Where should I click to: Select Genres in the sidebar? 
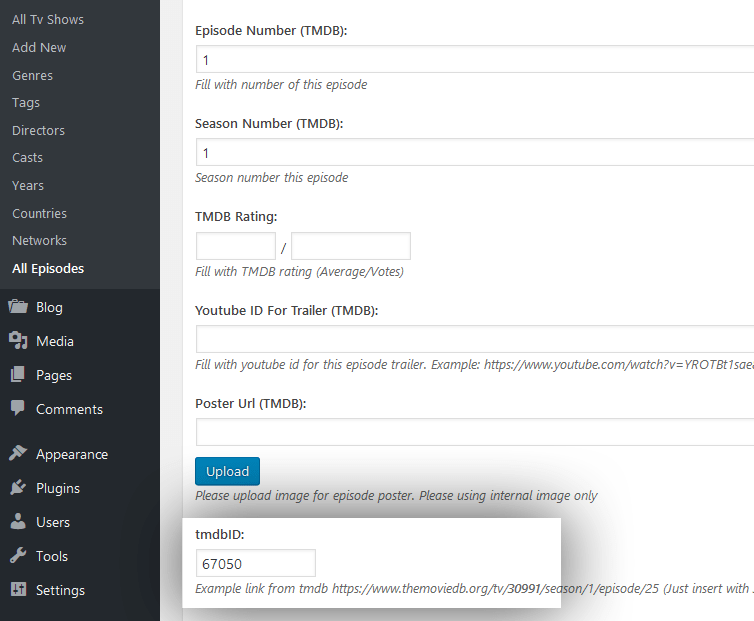(x=32, y=75)
